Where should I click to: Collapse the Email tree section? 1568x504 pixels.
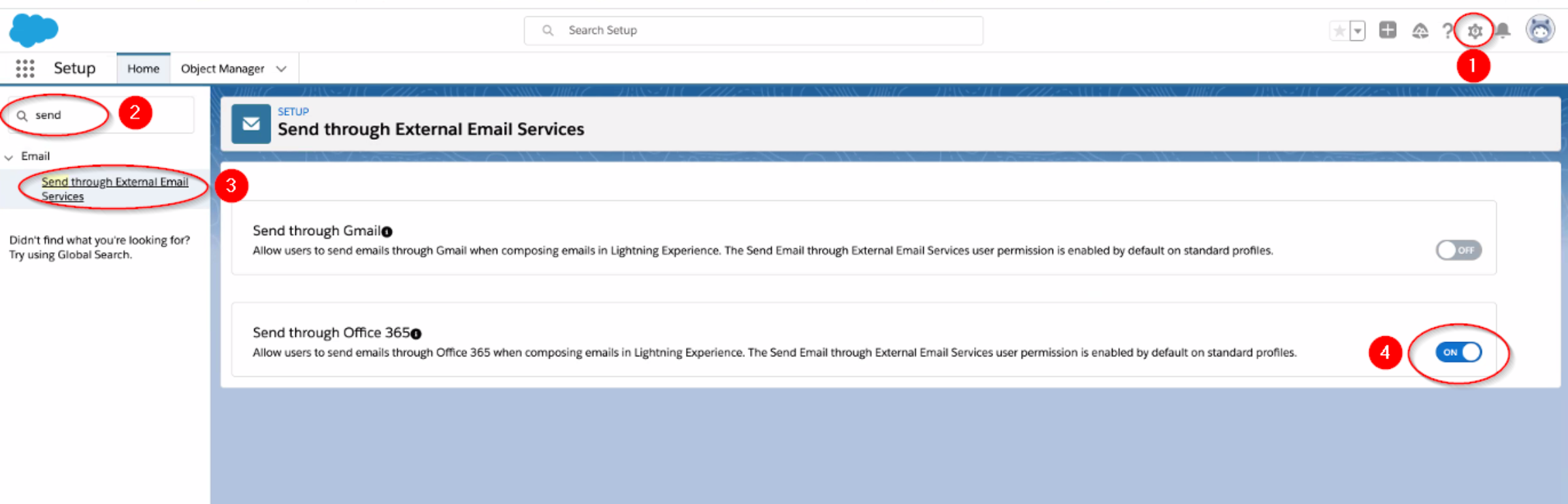click(x=9, y=157)
